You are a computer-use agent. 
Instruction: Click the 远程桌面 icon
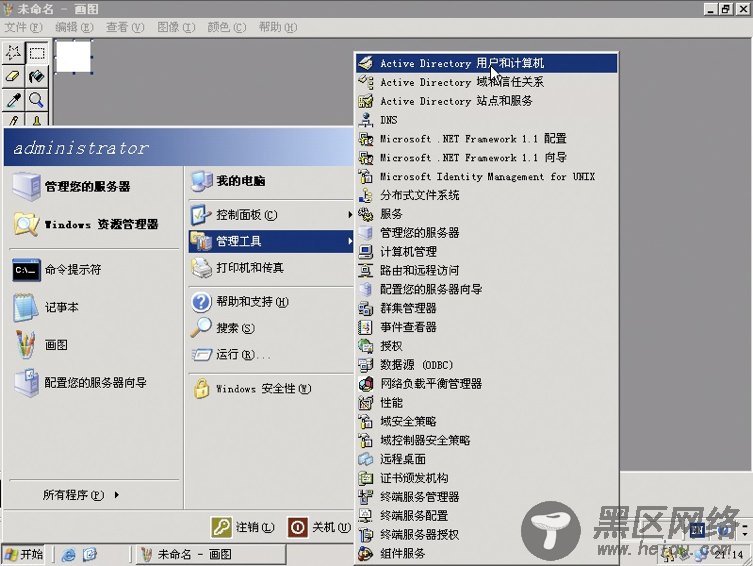pos(365,459)
